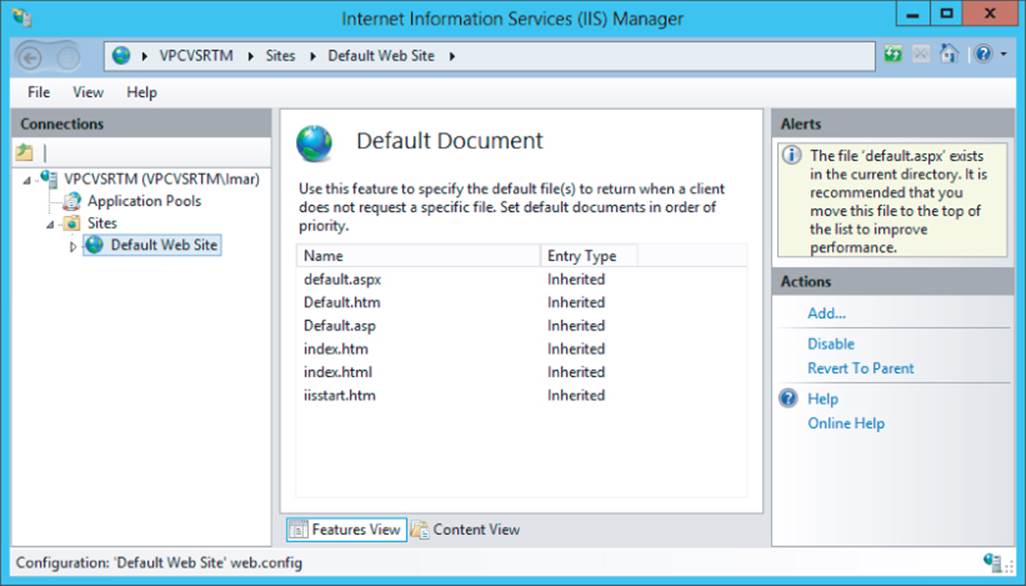Click the Content View tab icon

click(419, 530)
